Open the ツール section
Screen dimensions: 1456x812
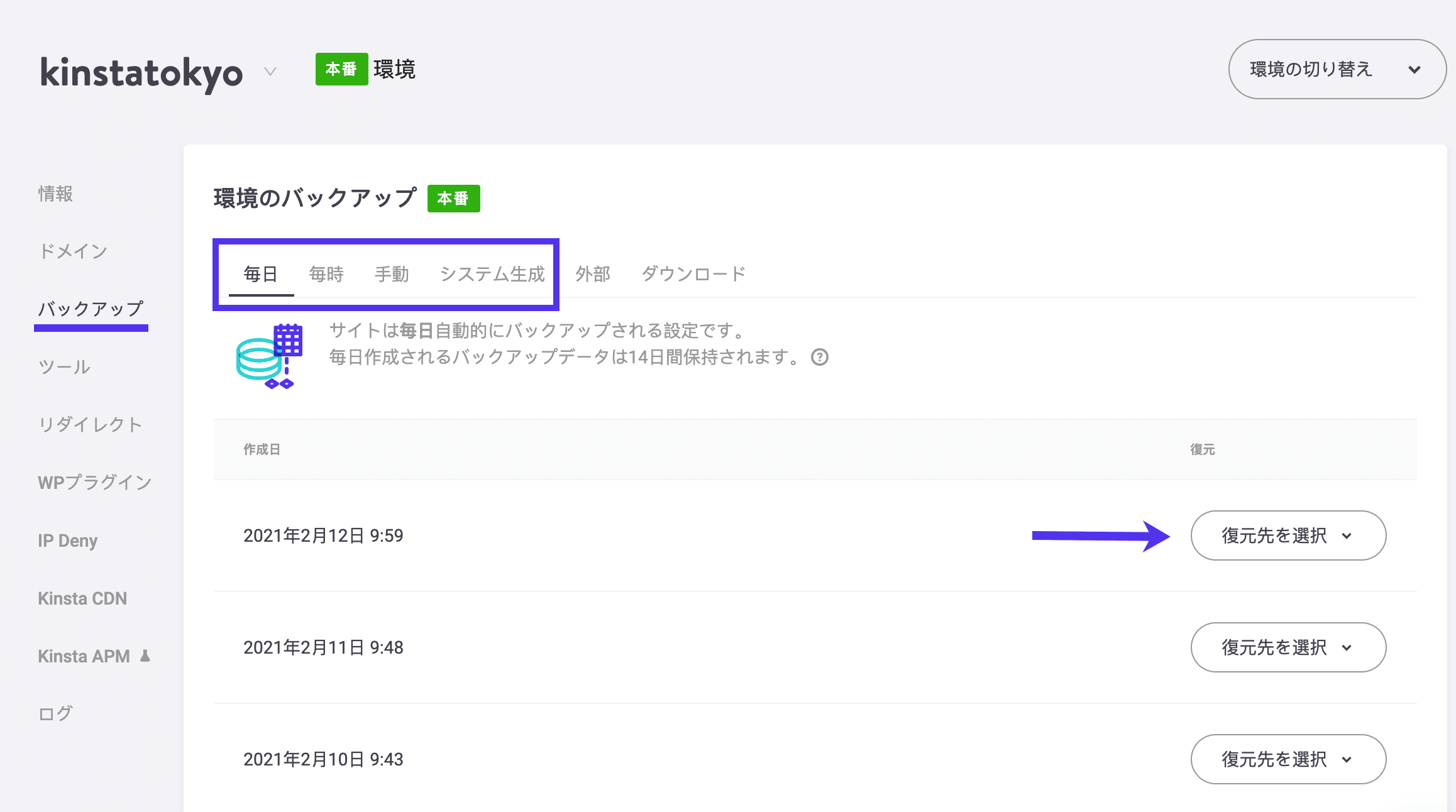click(63, 366)
